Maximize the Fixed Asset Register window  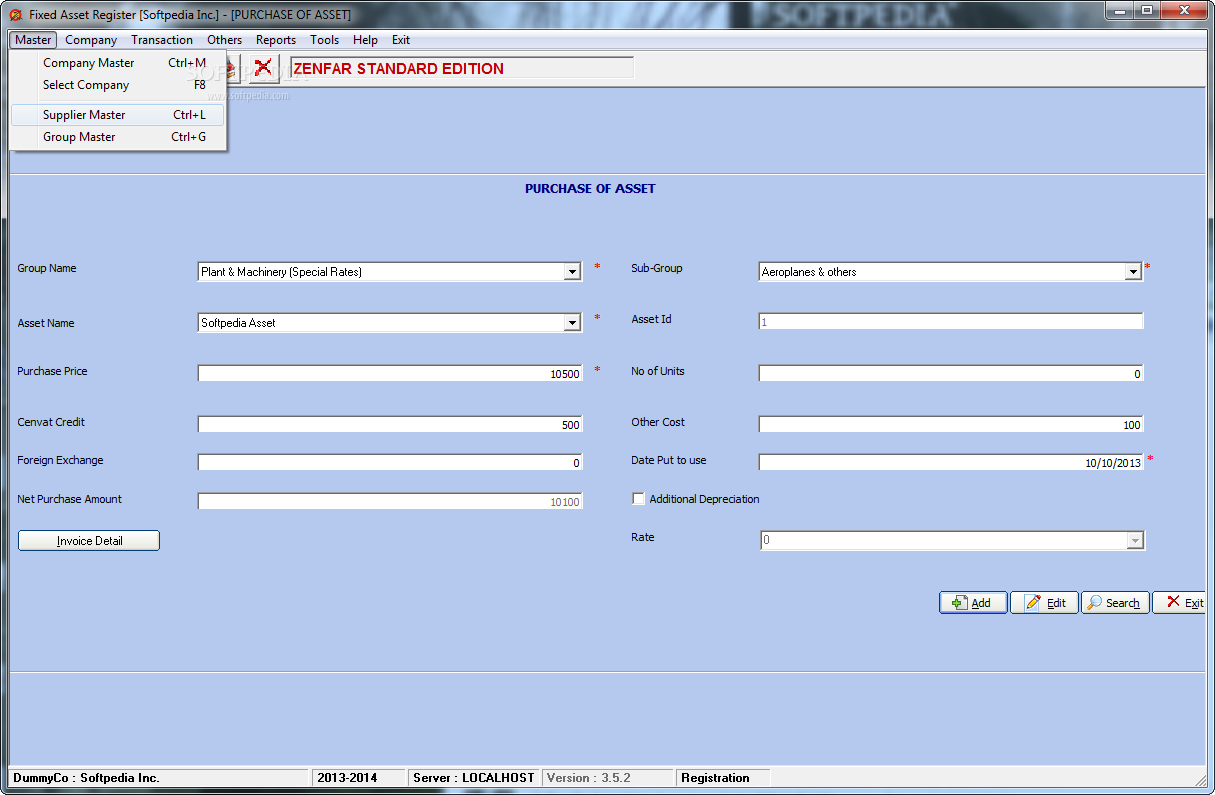pyautogui.click(x=1145, y=11)
